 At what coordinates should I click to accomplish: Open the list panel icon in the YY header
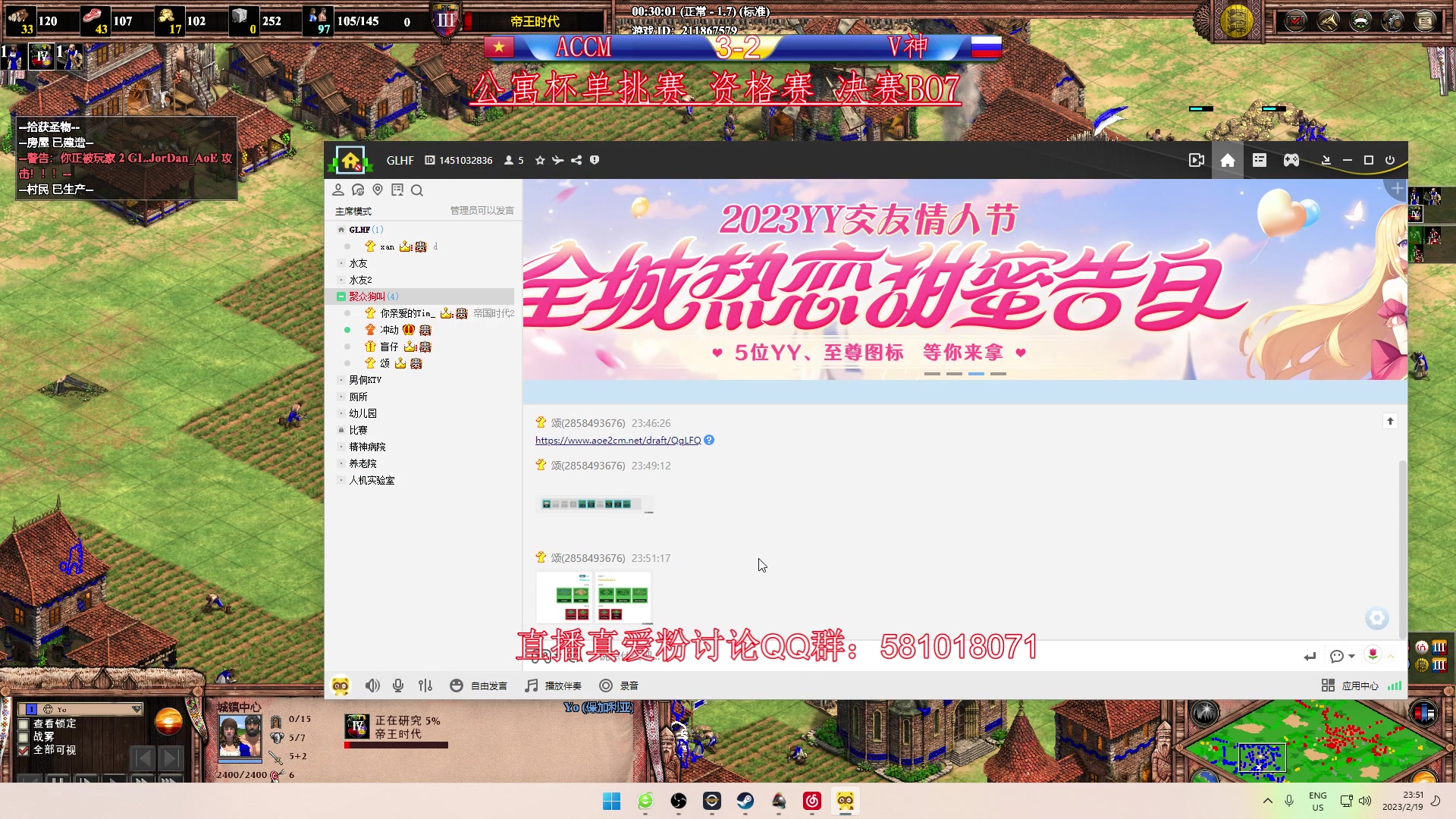[x=1260, y=160]
